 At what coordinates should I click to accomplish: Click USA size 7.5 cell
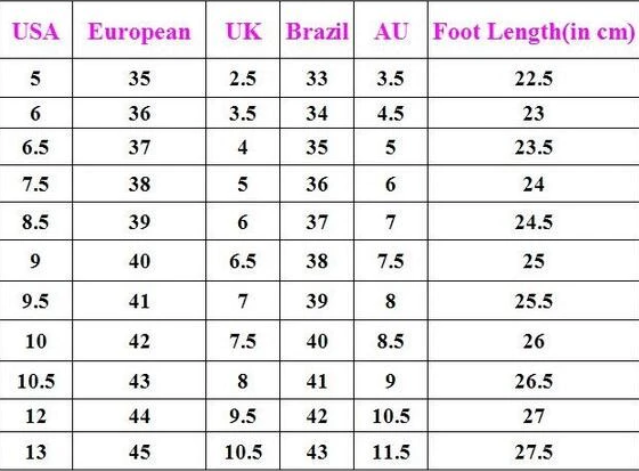click(x=36, y=185)
